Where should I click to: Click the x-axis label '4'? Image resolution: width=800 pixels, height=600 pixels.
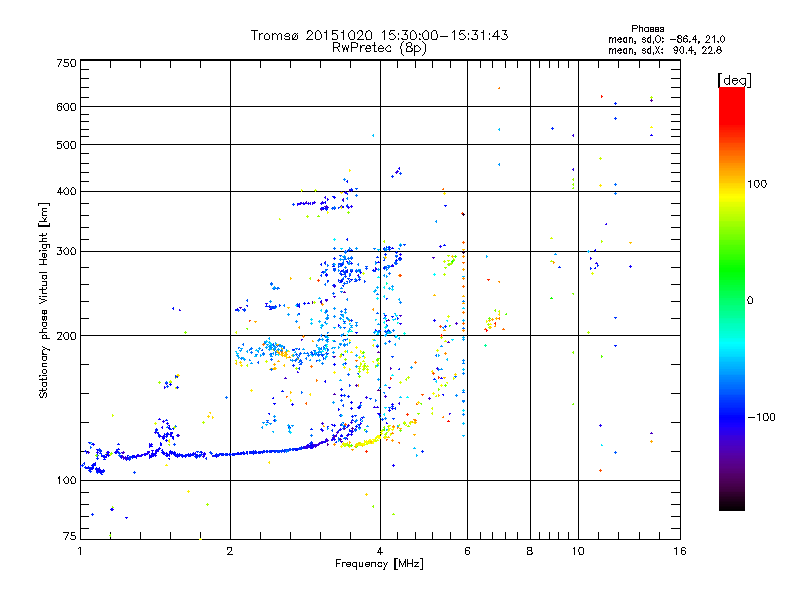pyautogui.click(x=380, y=551)
